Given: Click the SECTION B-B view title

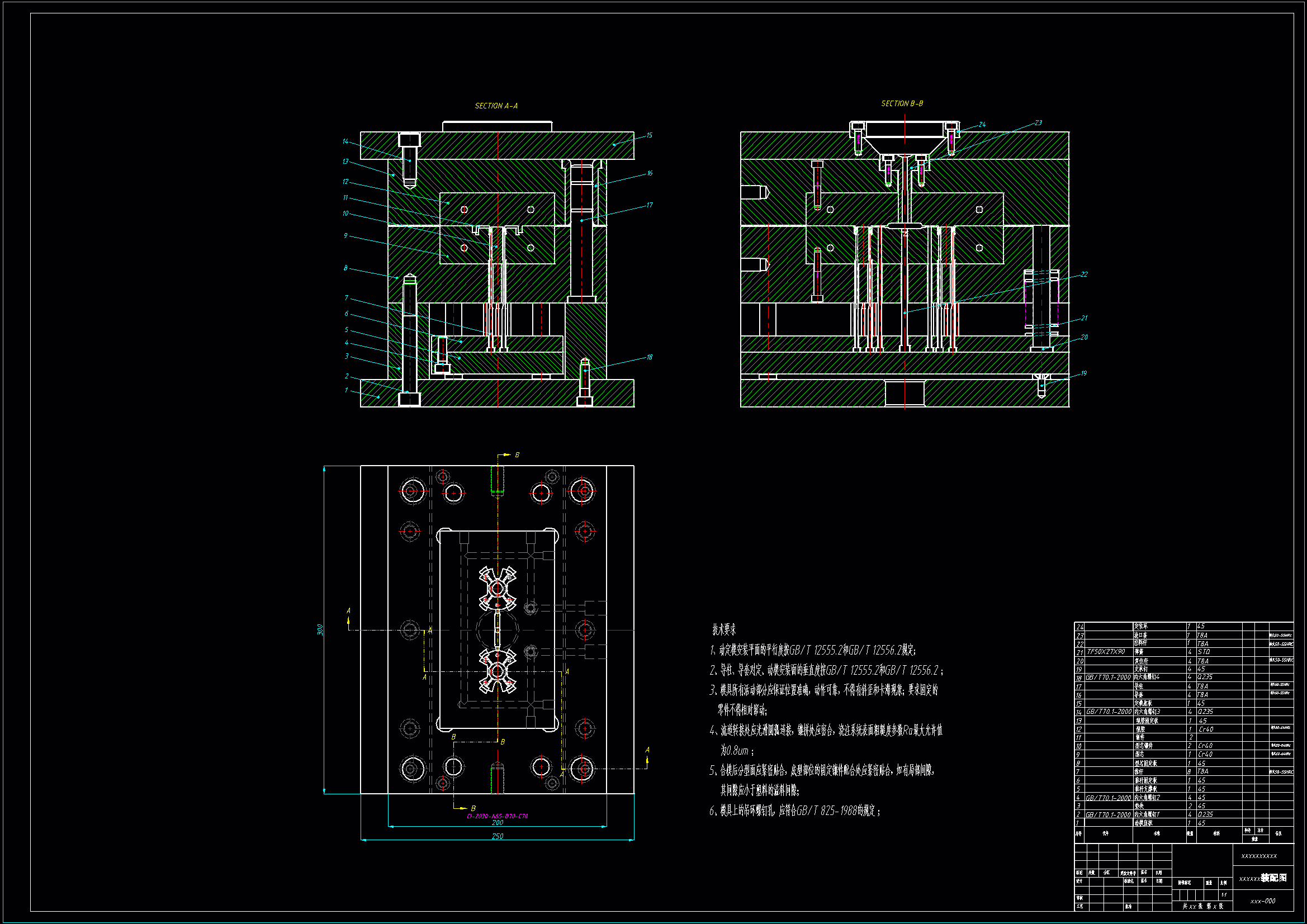Looking at the screenshot, I should [902, 103].
